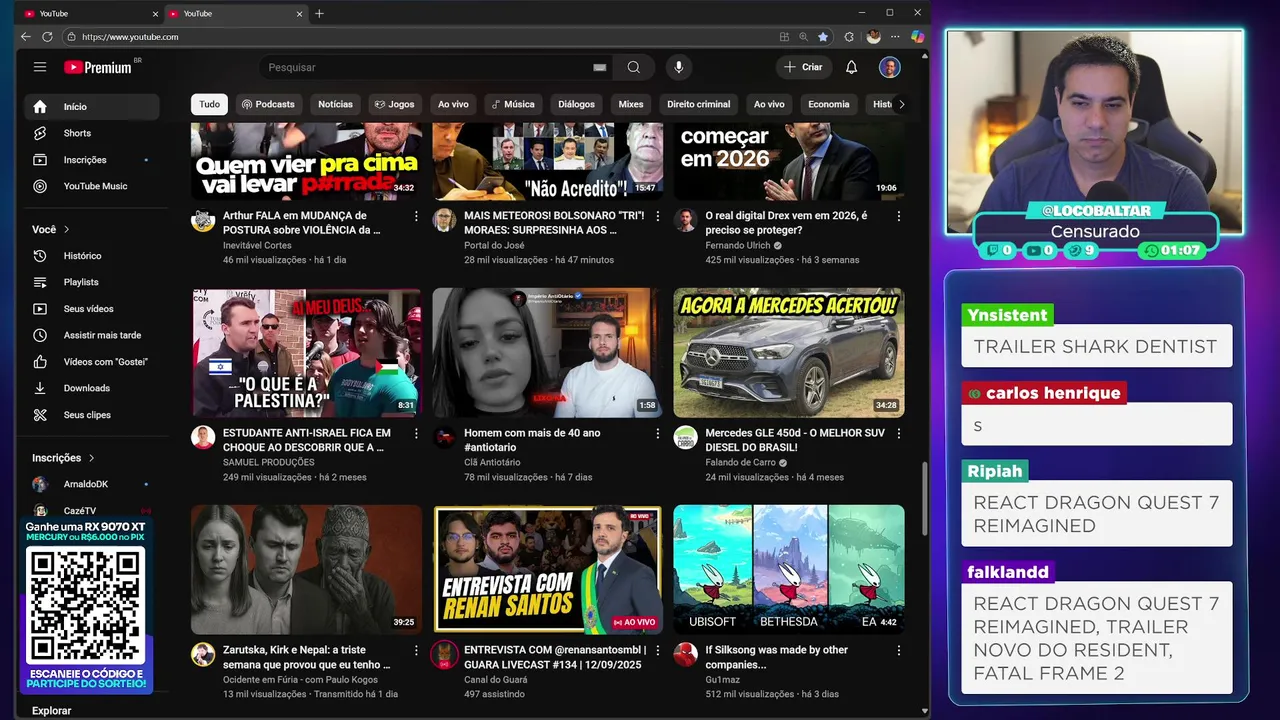Expand the Inscrições subscriptions heading
Image resolution: width=1280 pixels, height=720 pixels.
tap(64, 458)
